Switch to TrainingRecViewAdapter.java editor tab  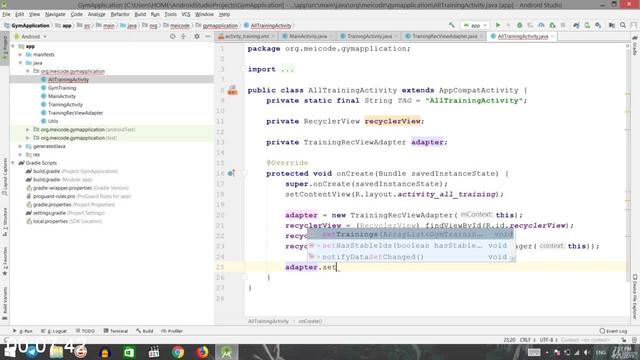click(444, 36)
